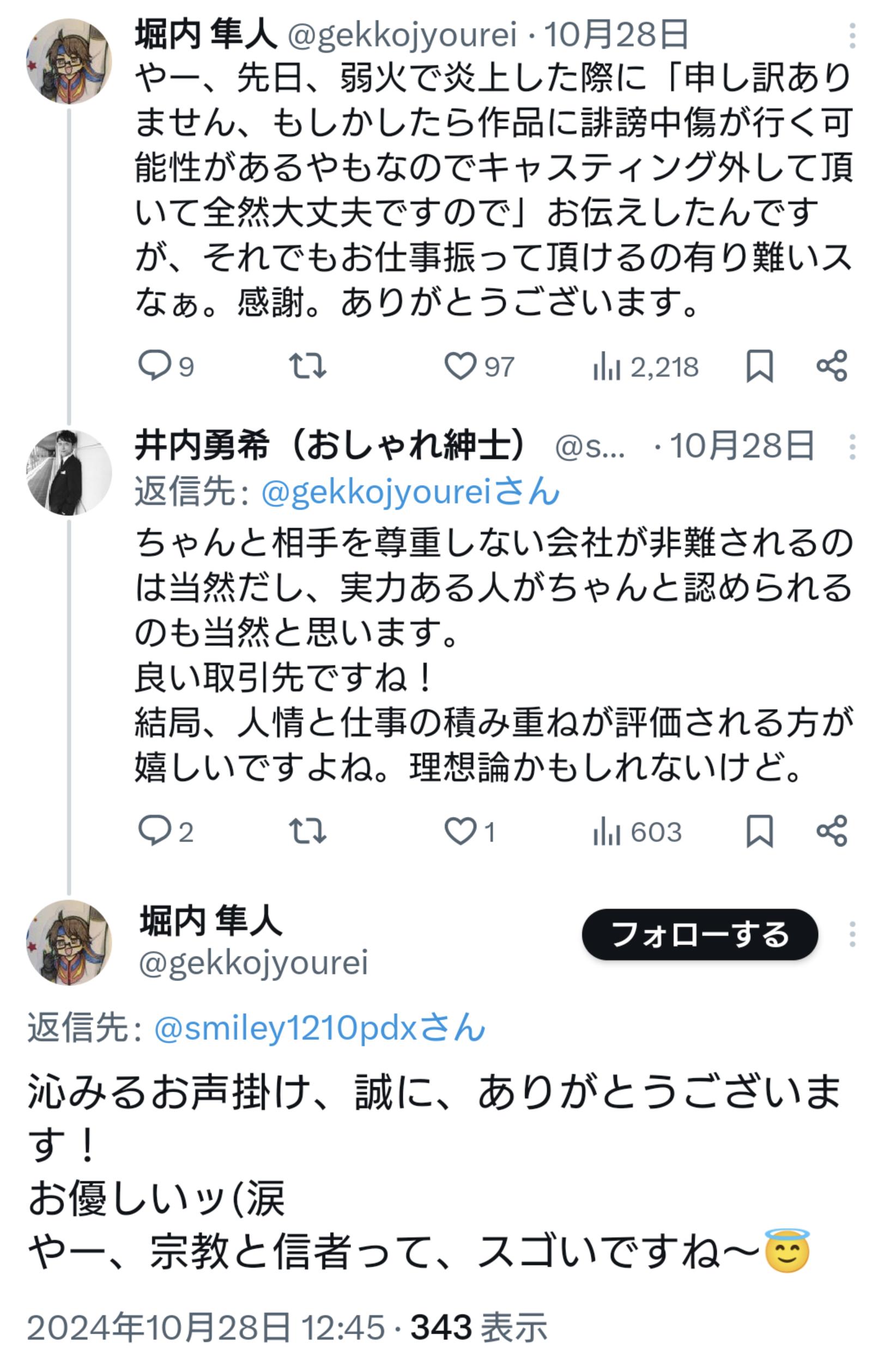This screenshot has height=1362, width=896.
Task: Open more options menu on 井内勇希's tweet
Action: (852, 446)
